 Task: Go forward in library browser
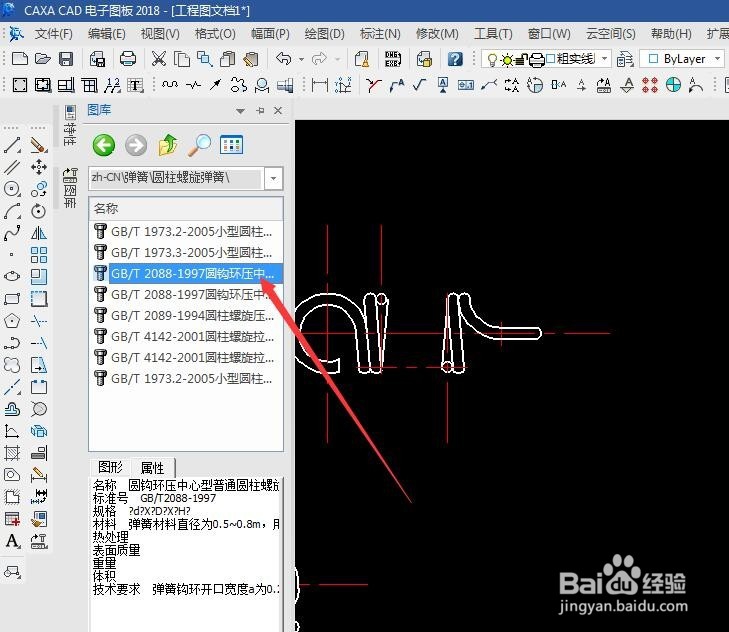[x=136, y=145]
